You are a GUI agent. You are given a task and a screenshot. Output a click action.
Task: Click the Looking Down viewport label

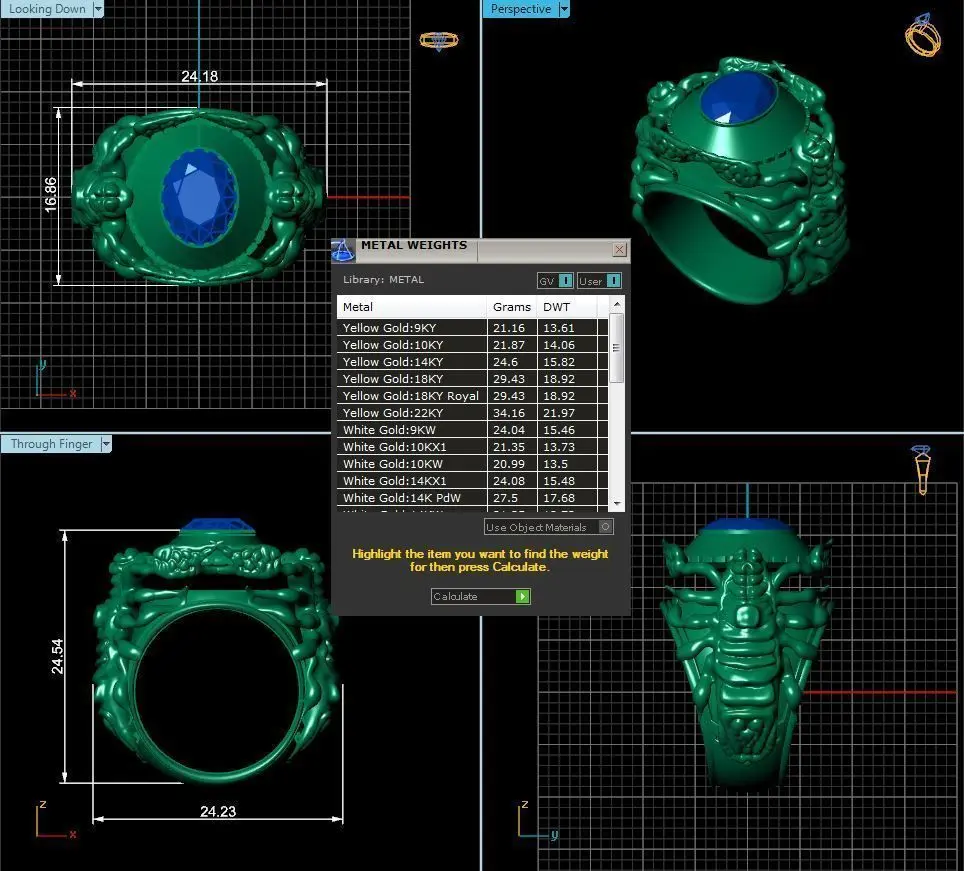[47, 9]
